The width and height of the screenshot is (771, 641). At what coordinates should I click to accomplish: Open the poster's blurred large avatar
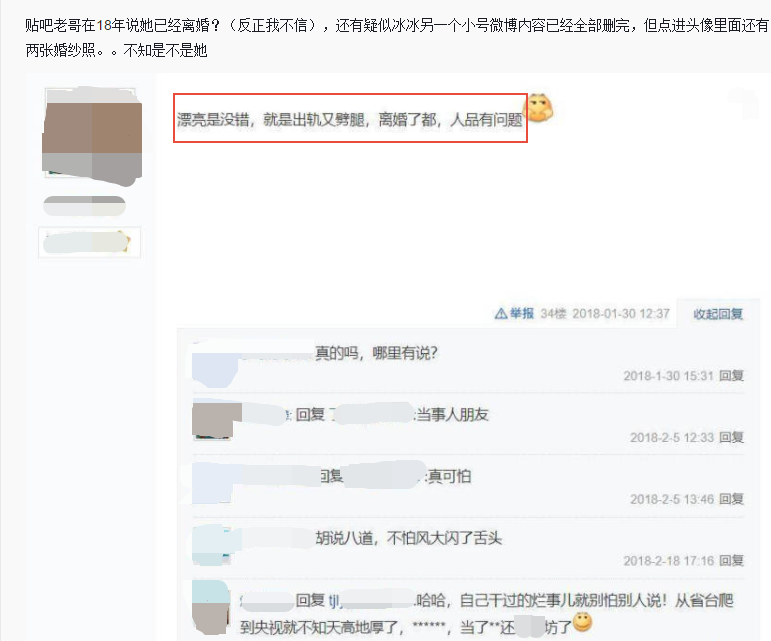[92, 137]
